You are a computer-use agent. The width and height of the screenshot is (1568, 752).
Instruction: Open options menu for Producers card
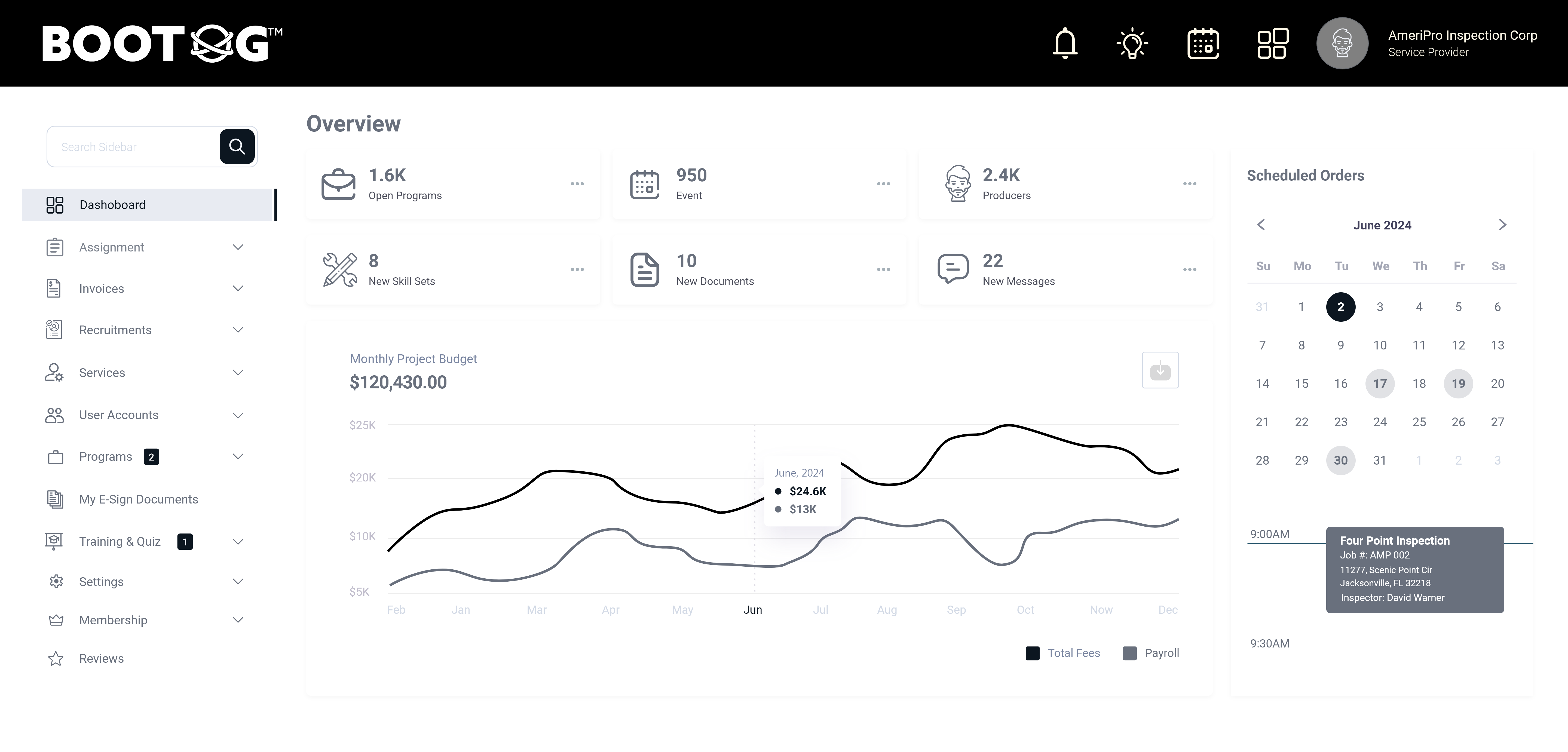click(x=1189, y=184)
